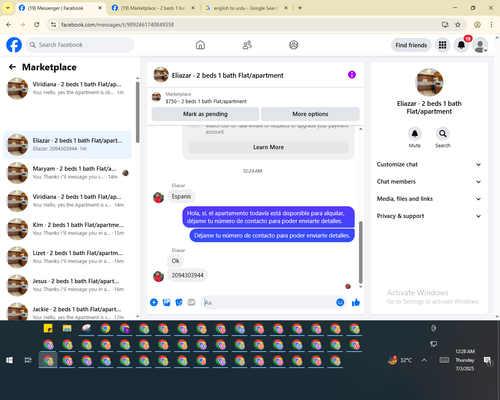Open emoji picker in message box
This screenshot has width=500, height=400.
[340, 302]
